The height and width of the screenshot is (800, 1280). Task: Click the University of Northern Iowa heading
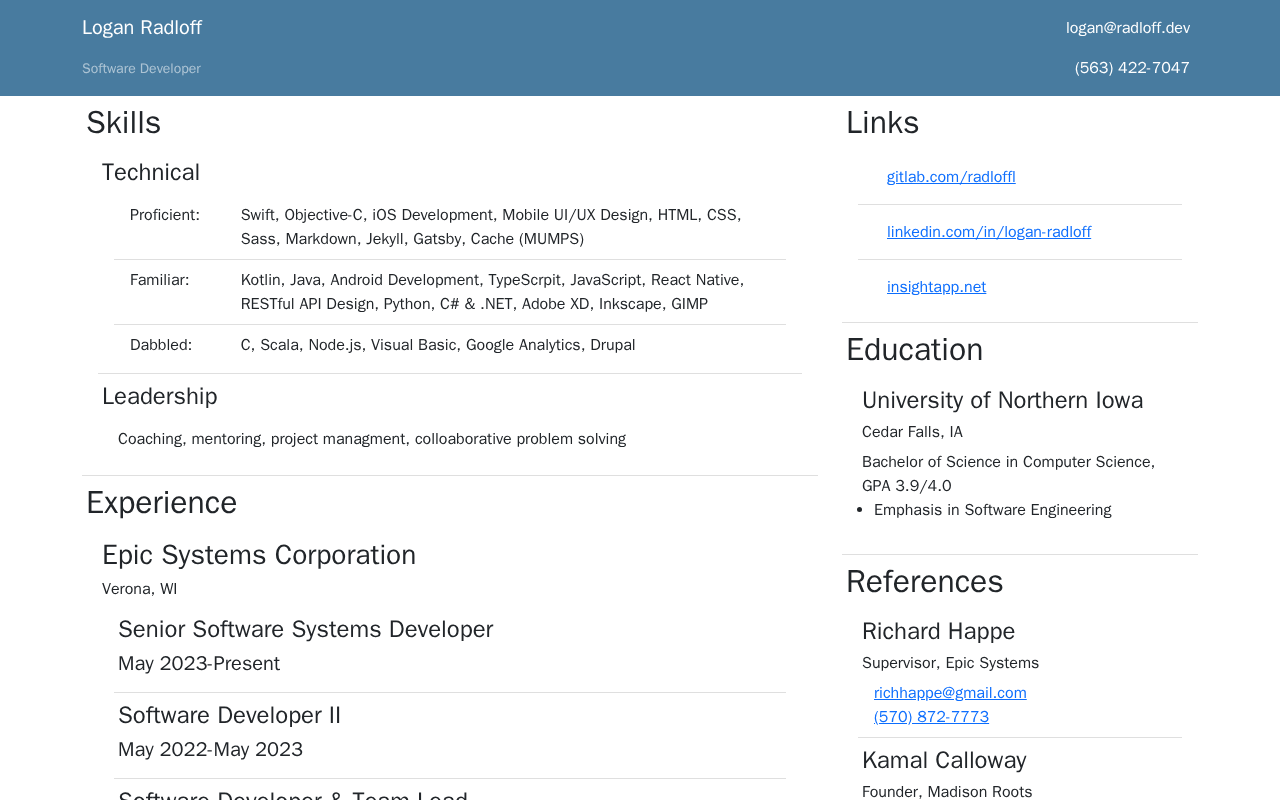click(x=1002, y=400)
